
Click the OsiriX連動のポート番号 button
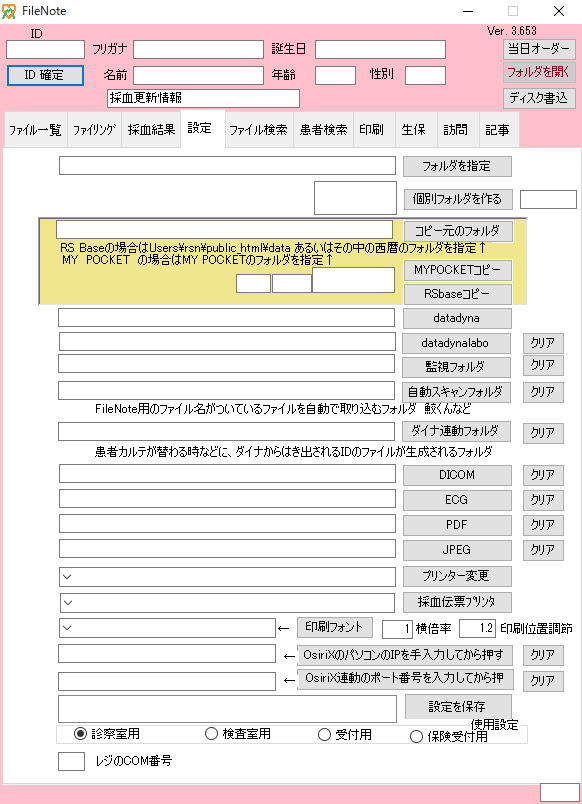pos(405,679)
